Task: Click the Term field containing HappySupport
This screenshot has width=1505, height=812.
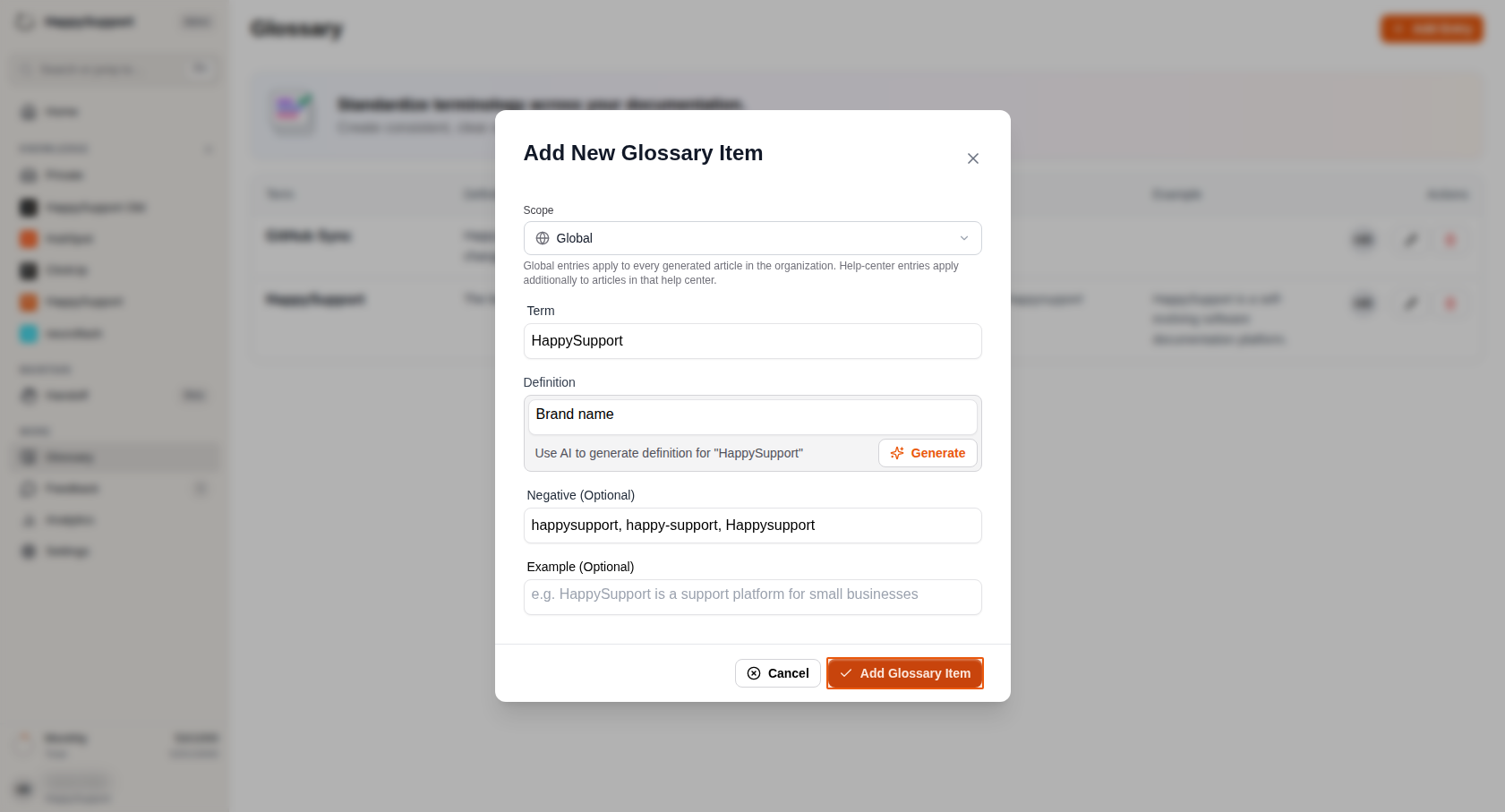Action: point(752,341)
